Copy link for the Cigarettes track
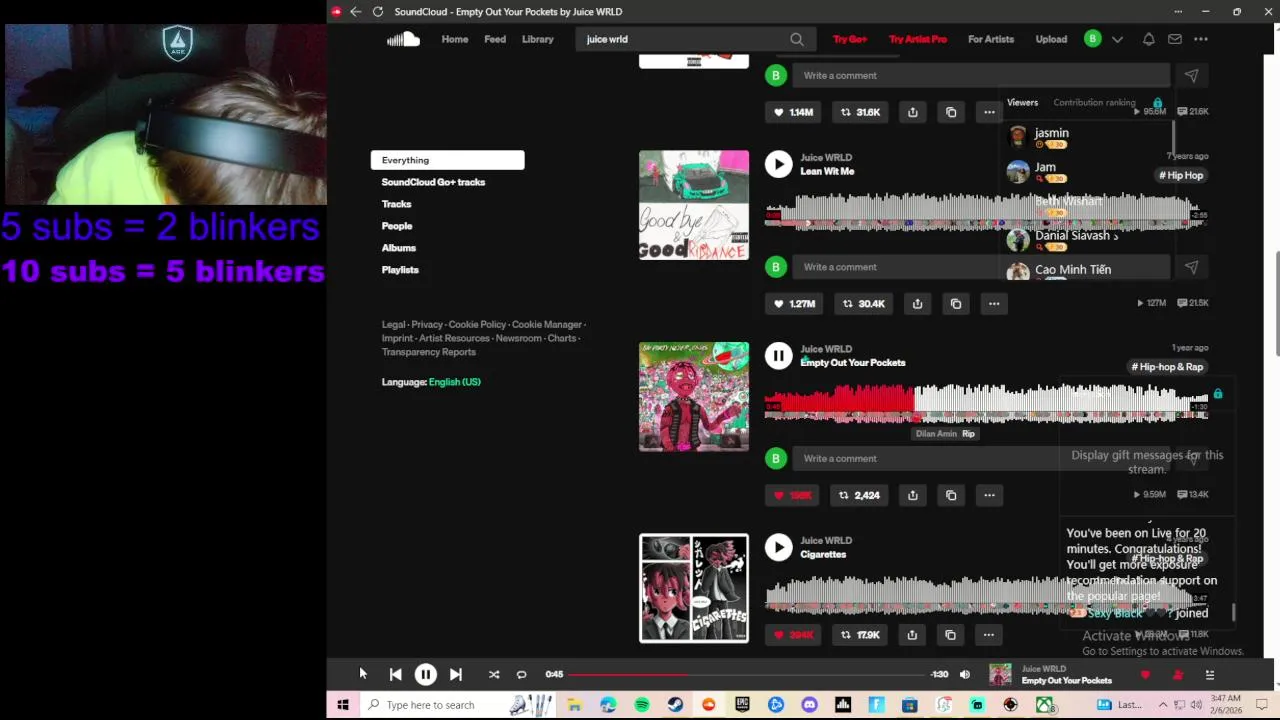The image size is (1280, 720). pyautogui.click(x=951, y=635)
